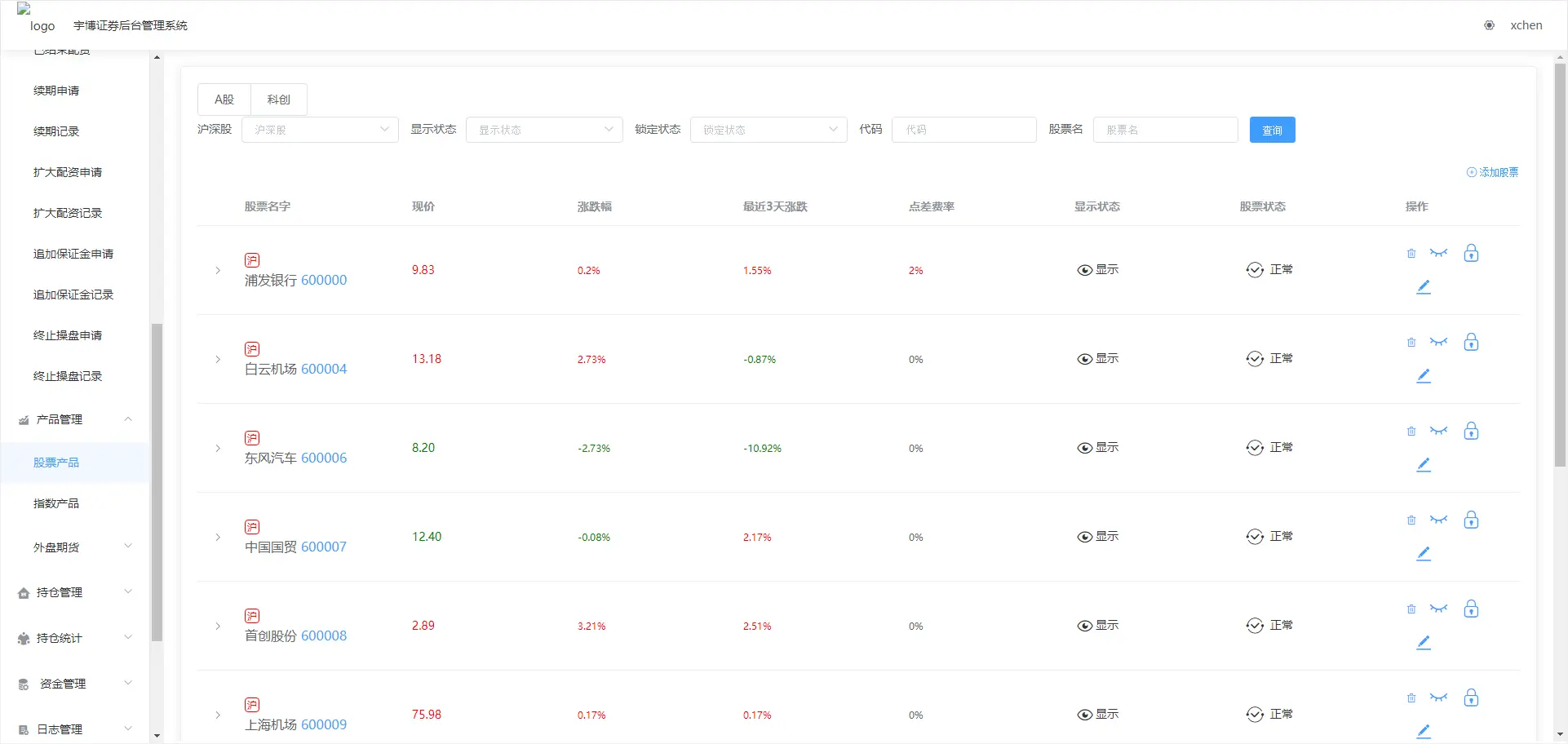Open 指数产品 in the sidebar
This screenshot has height=744, width=1568.
point(56,503)
